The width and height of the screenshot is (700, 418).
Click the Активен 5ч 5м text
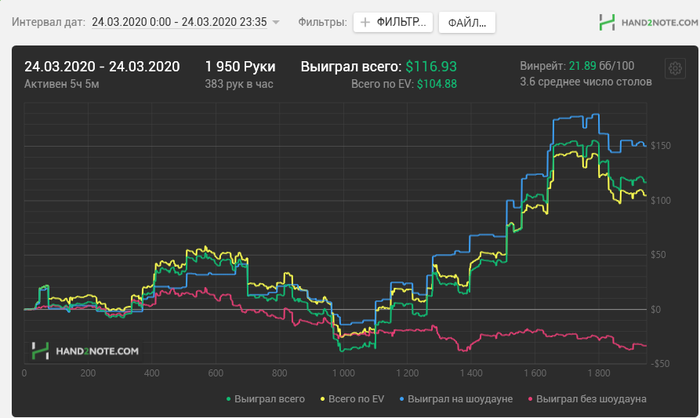point(62,84)
